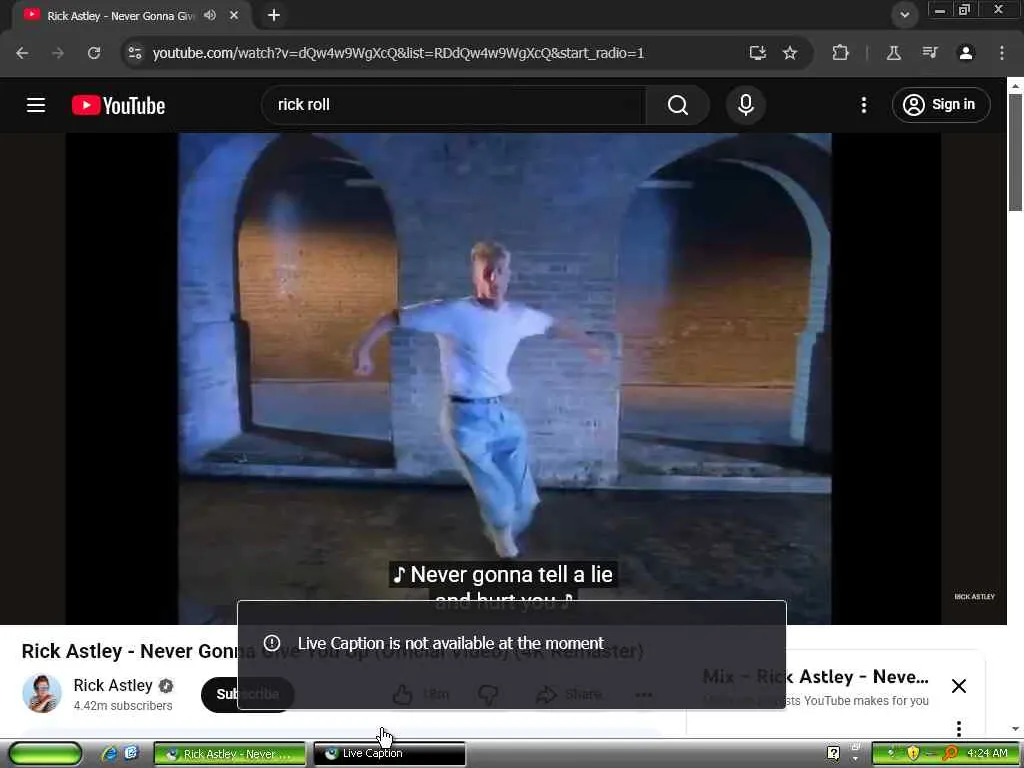
Task: Open the Mix panel three-dot options
Action: [958, 728]
